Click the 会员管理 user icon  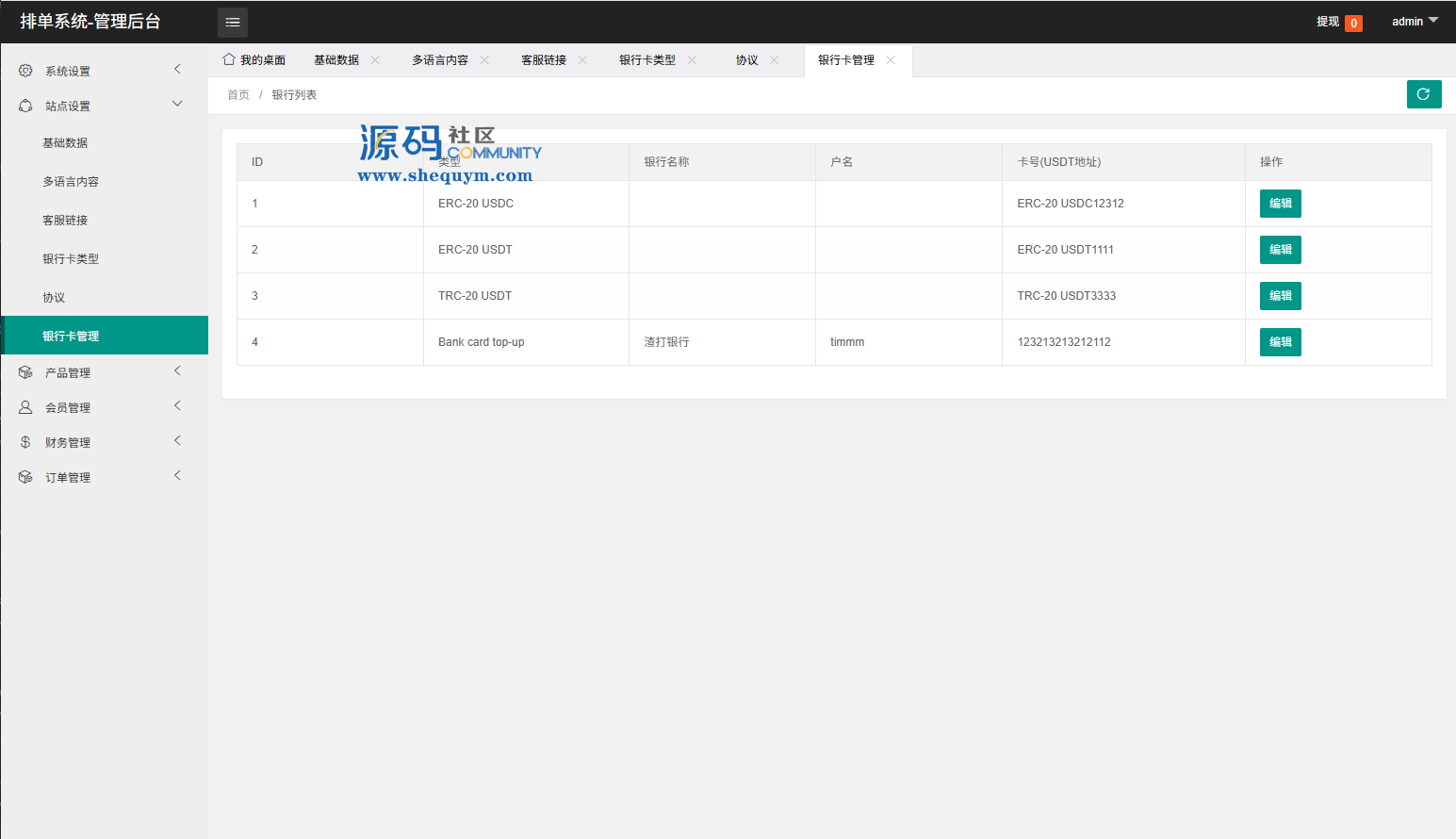25,407
